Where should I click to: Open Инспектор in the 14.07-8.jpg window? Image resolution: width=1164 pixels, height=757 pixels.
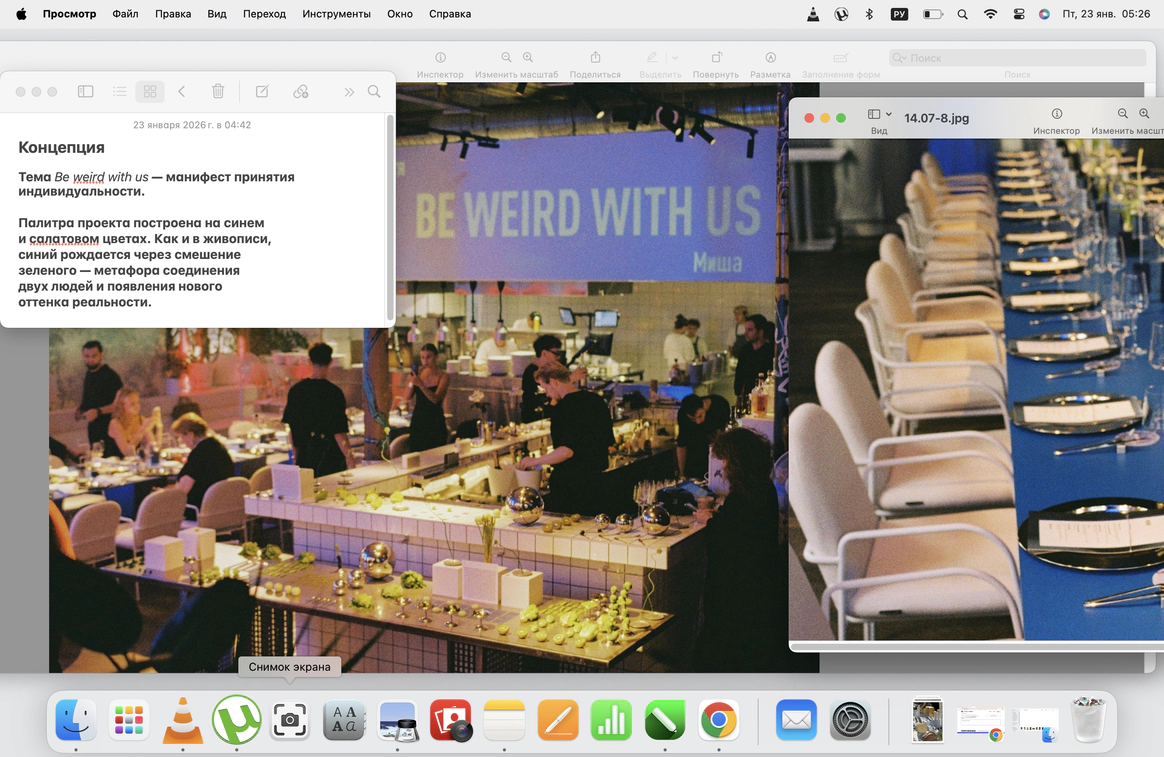1057,115
